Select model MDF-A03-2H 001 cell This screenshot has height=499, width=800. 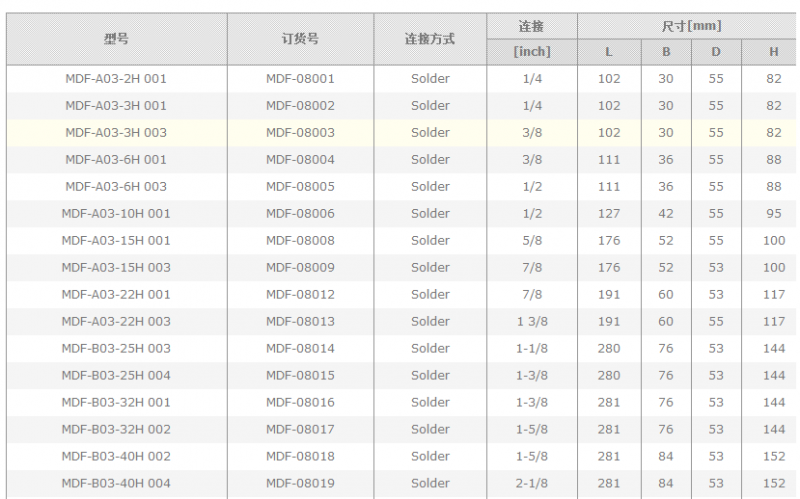116,78
